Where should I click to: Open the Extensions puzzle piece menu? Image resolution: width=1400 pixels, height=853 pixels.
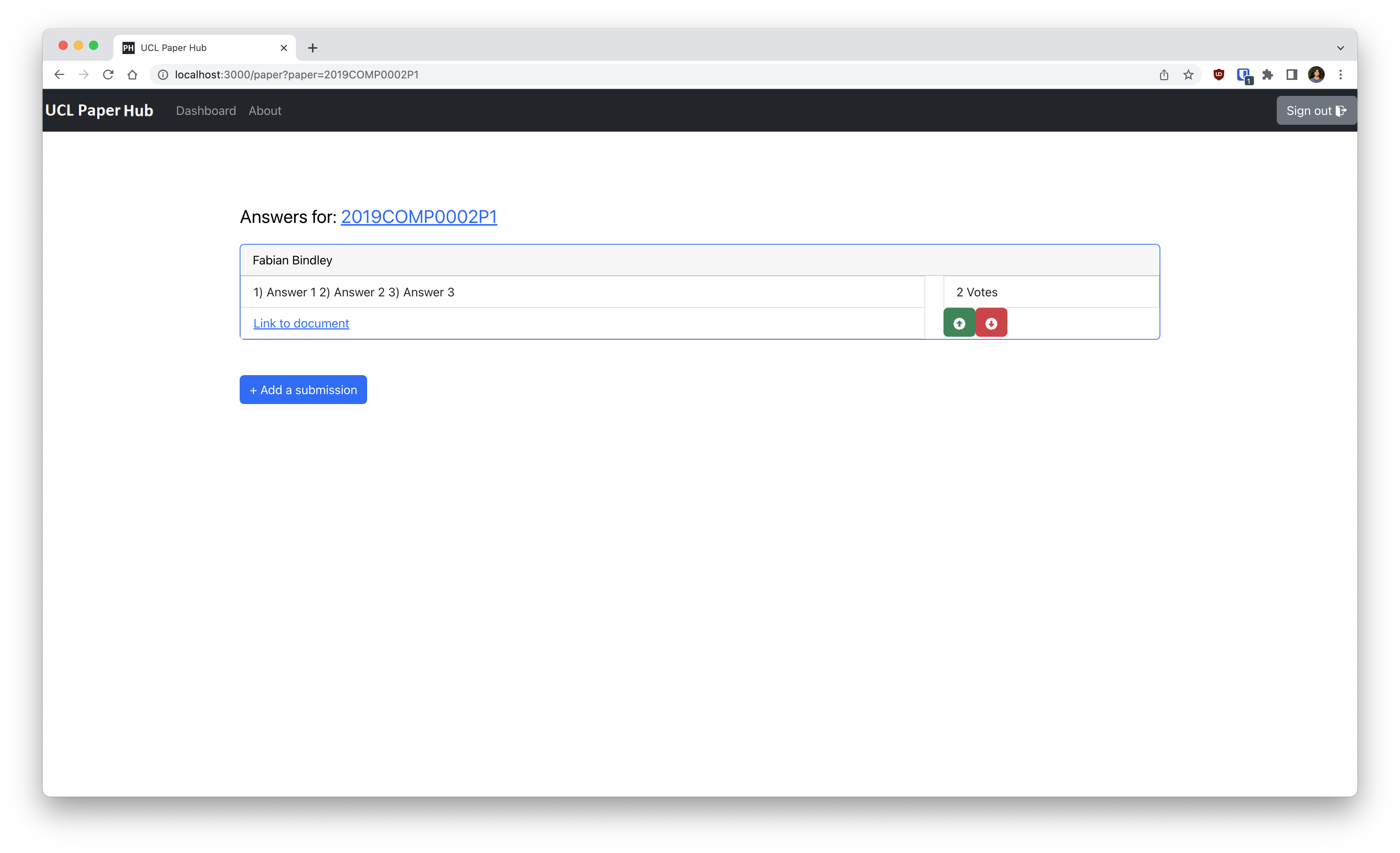point(1267,75)
